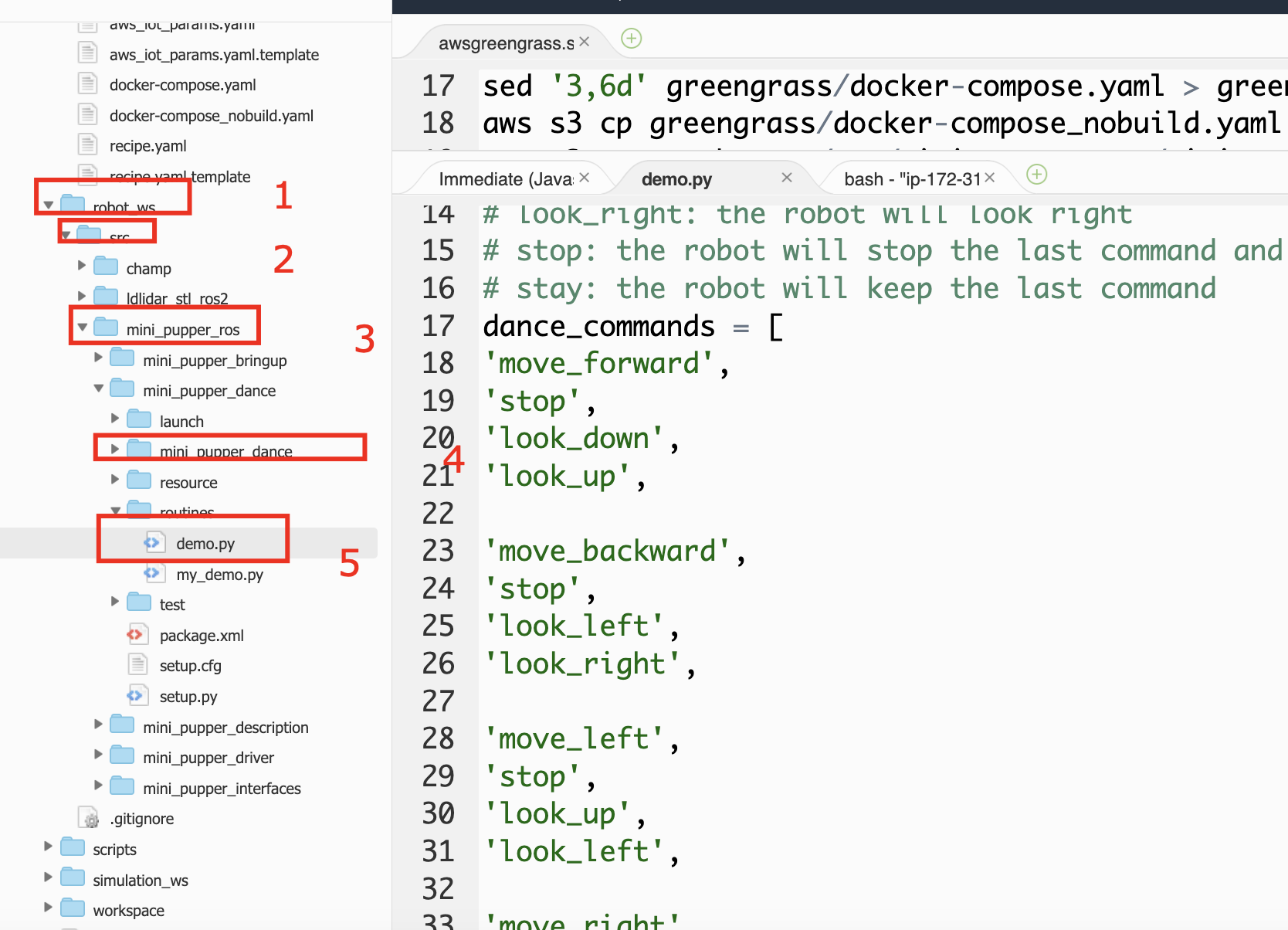The height and width of the screenshot is (930, 1288).
Task: Open demo.py in file tree
Action: (205, 544)
